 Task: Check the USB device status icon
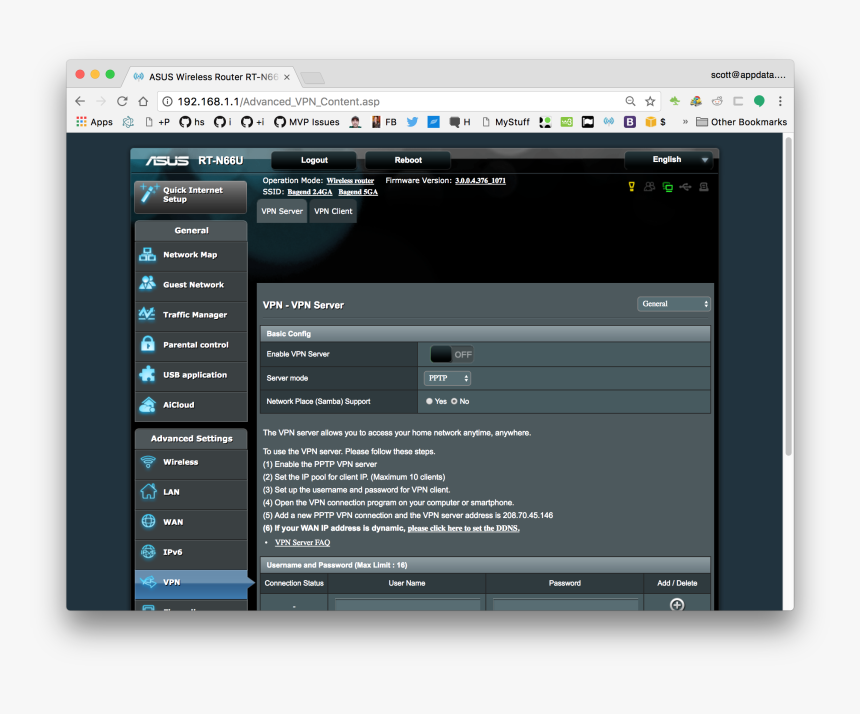coord(684,187)
